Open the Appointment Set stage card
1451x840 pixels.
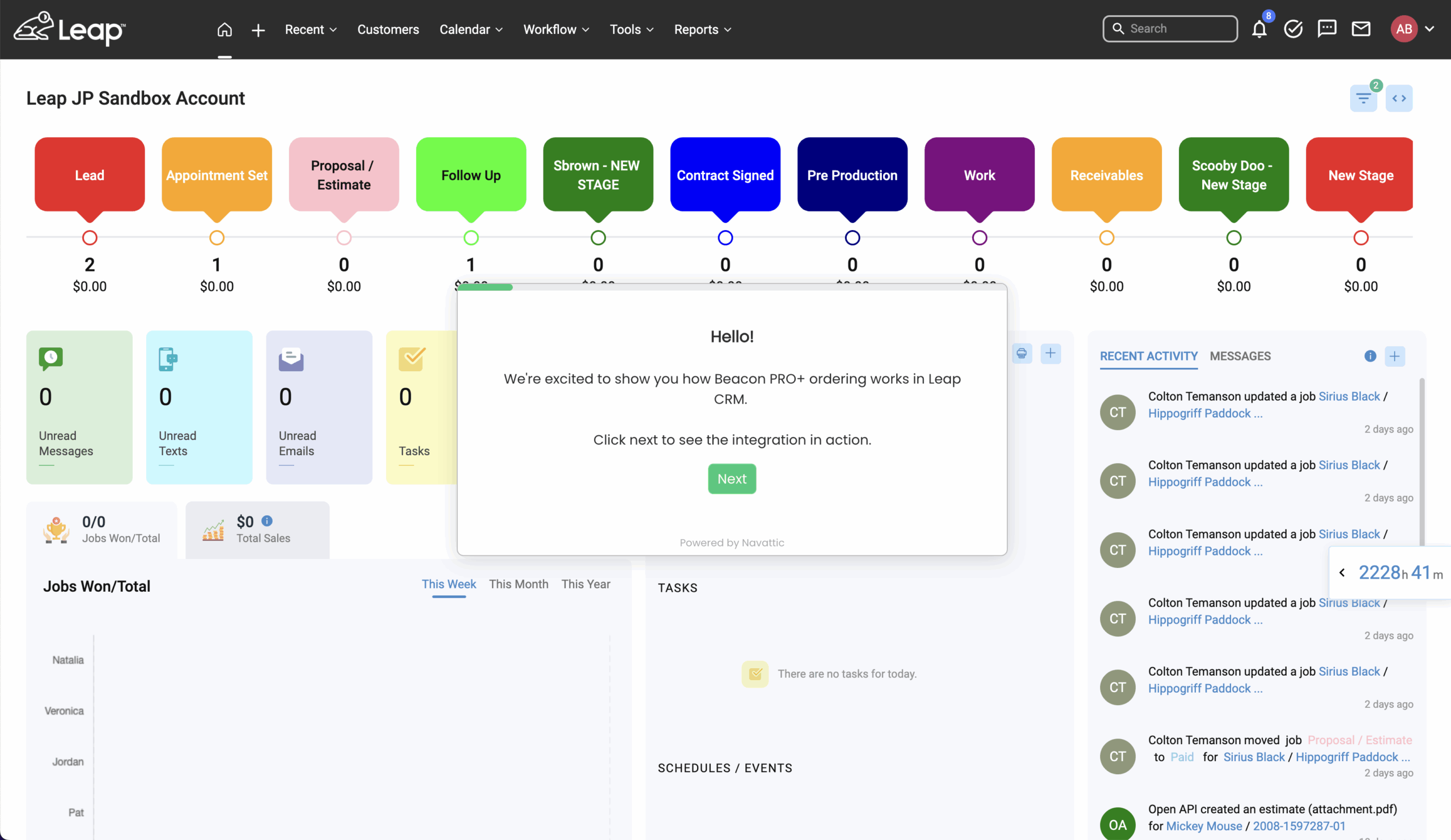217,175
